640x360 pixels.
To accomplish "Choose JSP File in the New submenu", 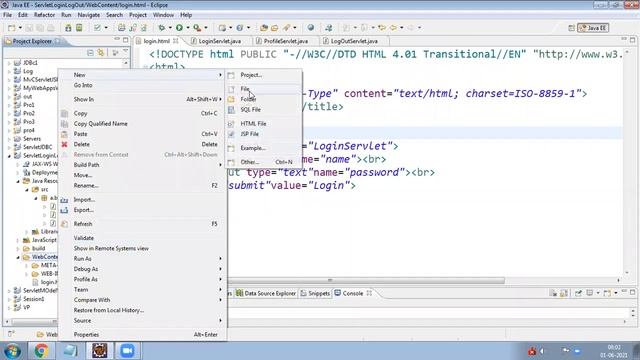I will (263, 134).
